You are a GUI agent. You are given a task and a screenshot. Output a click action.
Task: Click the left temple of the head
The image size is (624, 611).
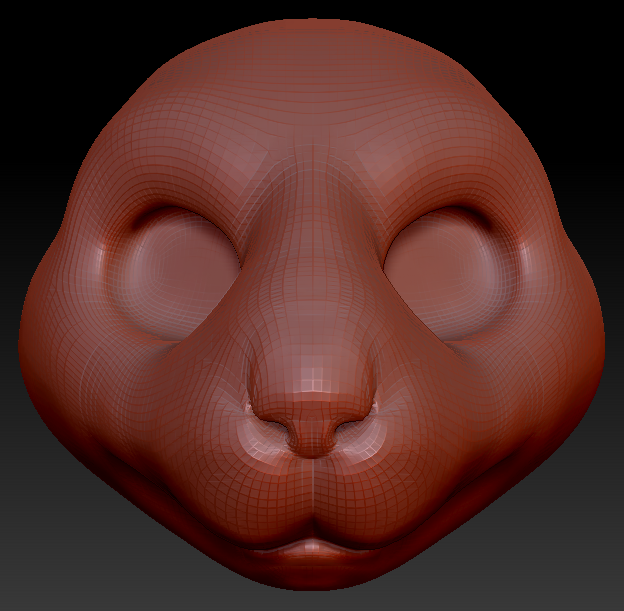pyautogui.click(x=110, y=170)
